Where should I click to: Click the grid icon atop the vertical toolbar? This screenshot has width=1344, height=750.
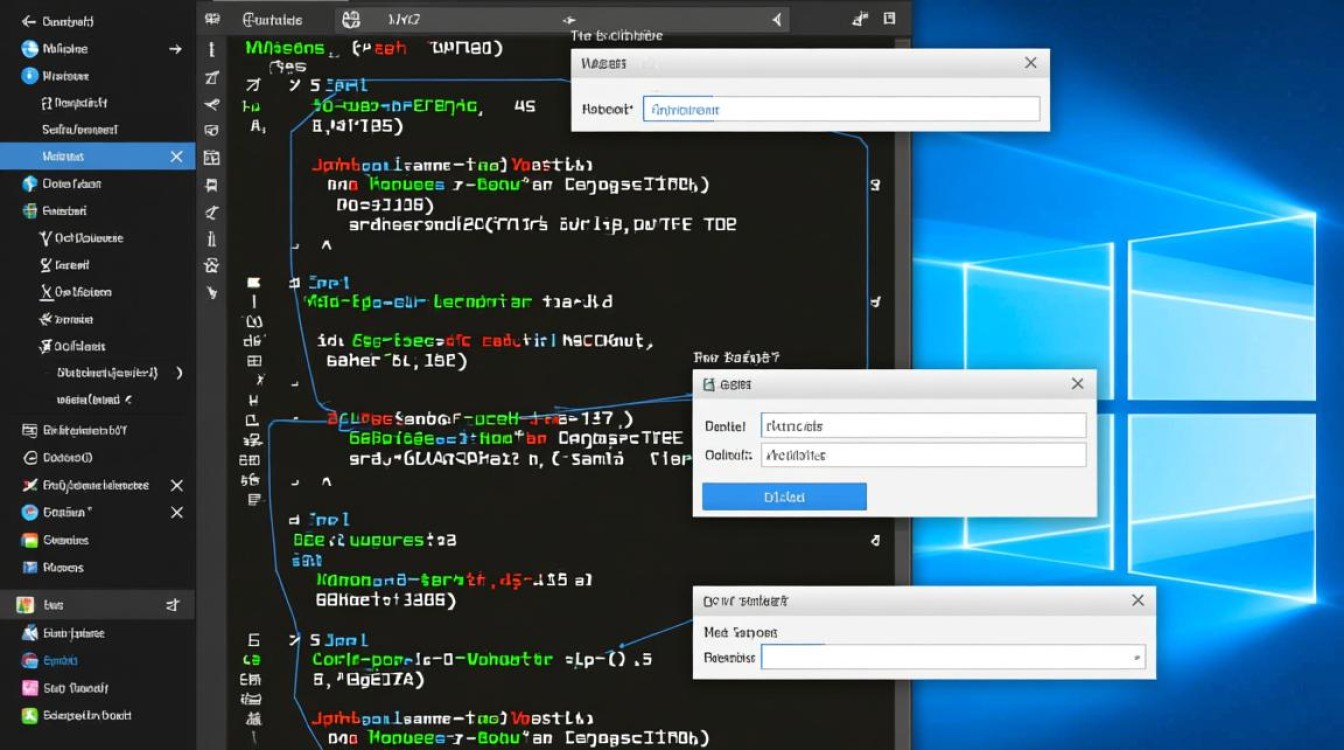(211, 19)
